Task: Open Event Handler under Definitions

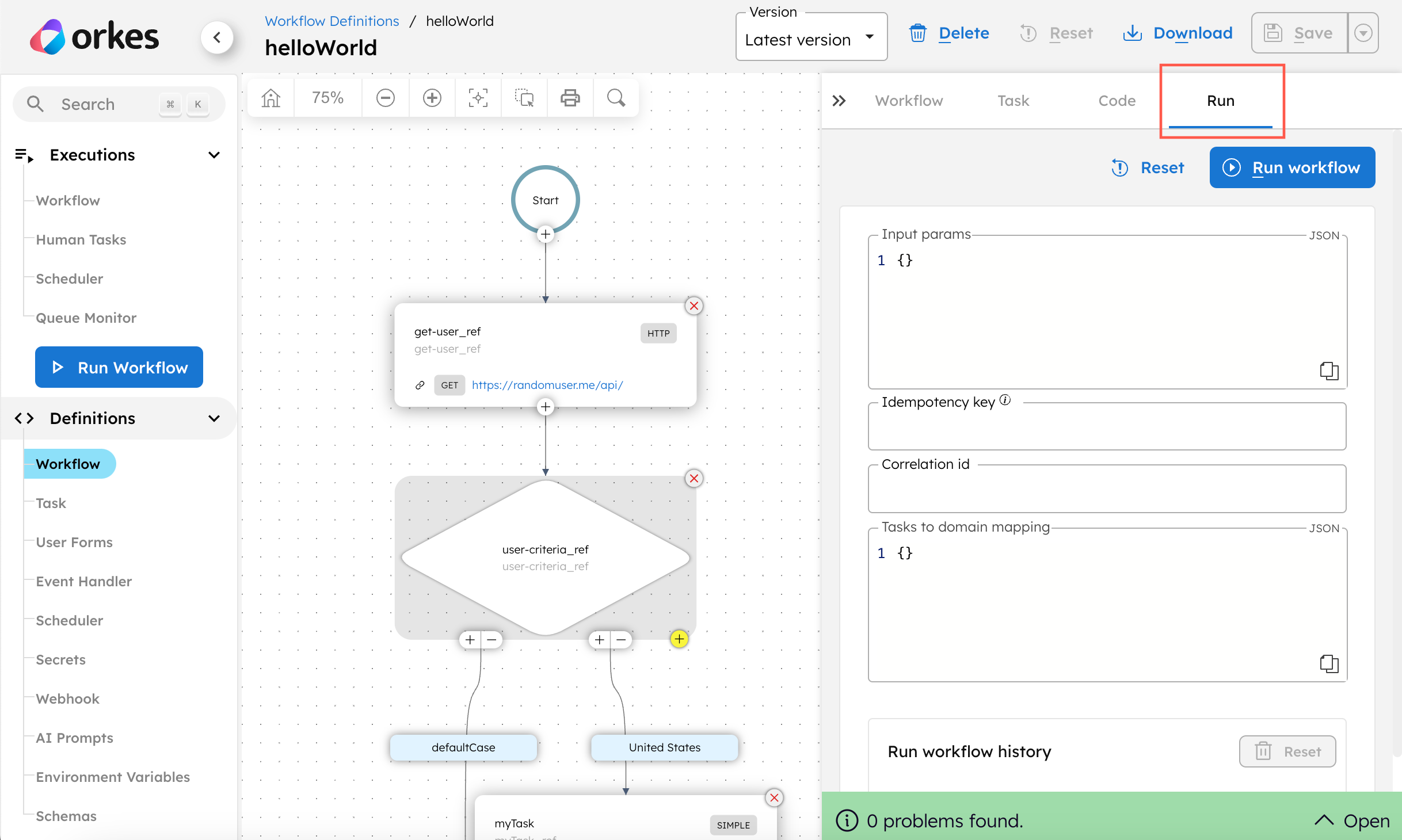Action: click(83, 581)
